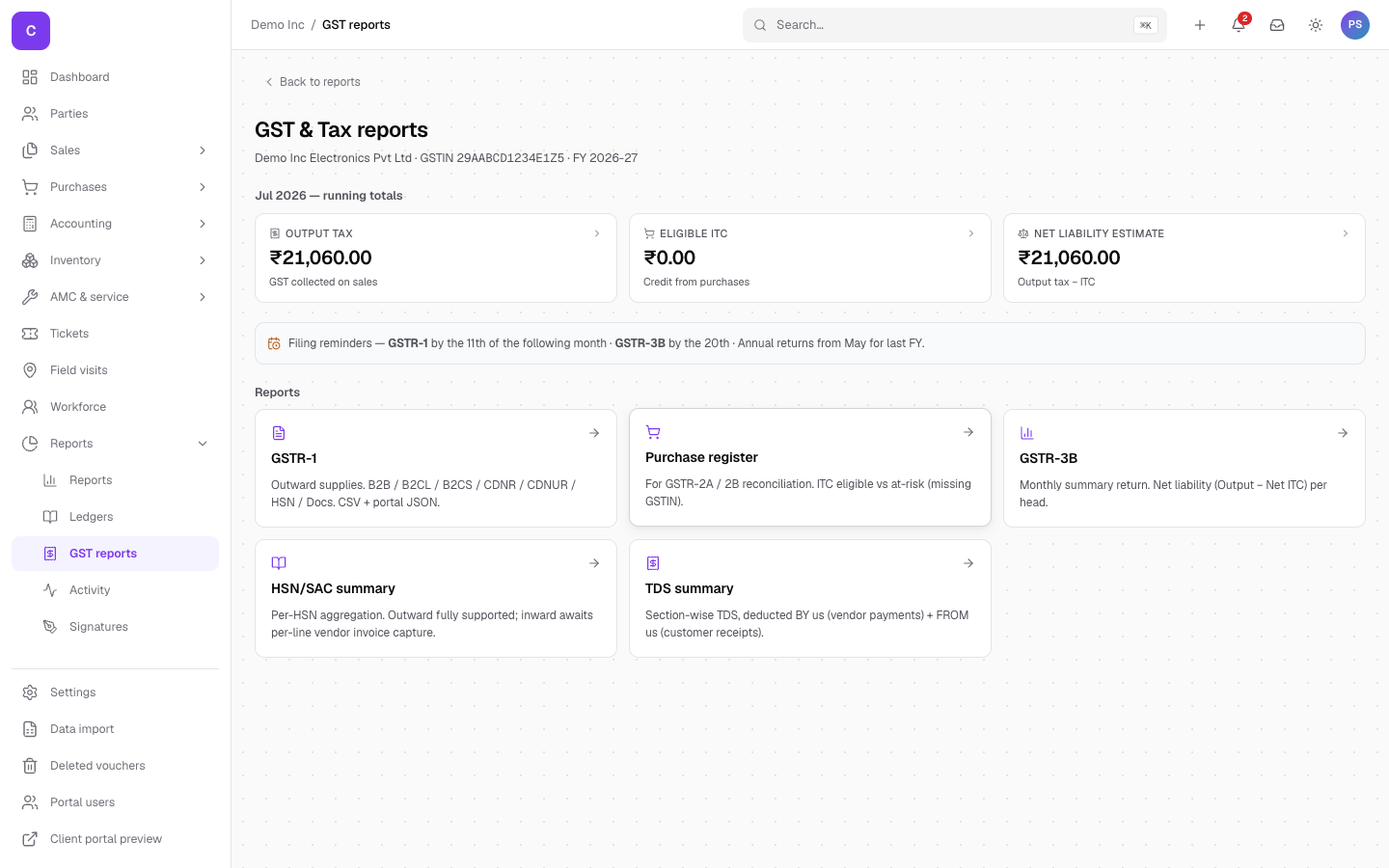Open the notifications bell icon
The width and height of the screenshot is (1389, 868).
(x=1239, y=25)
